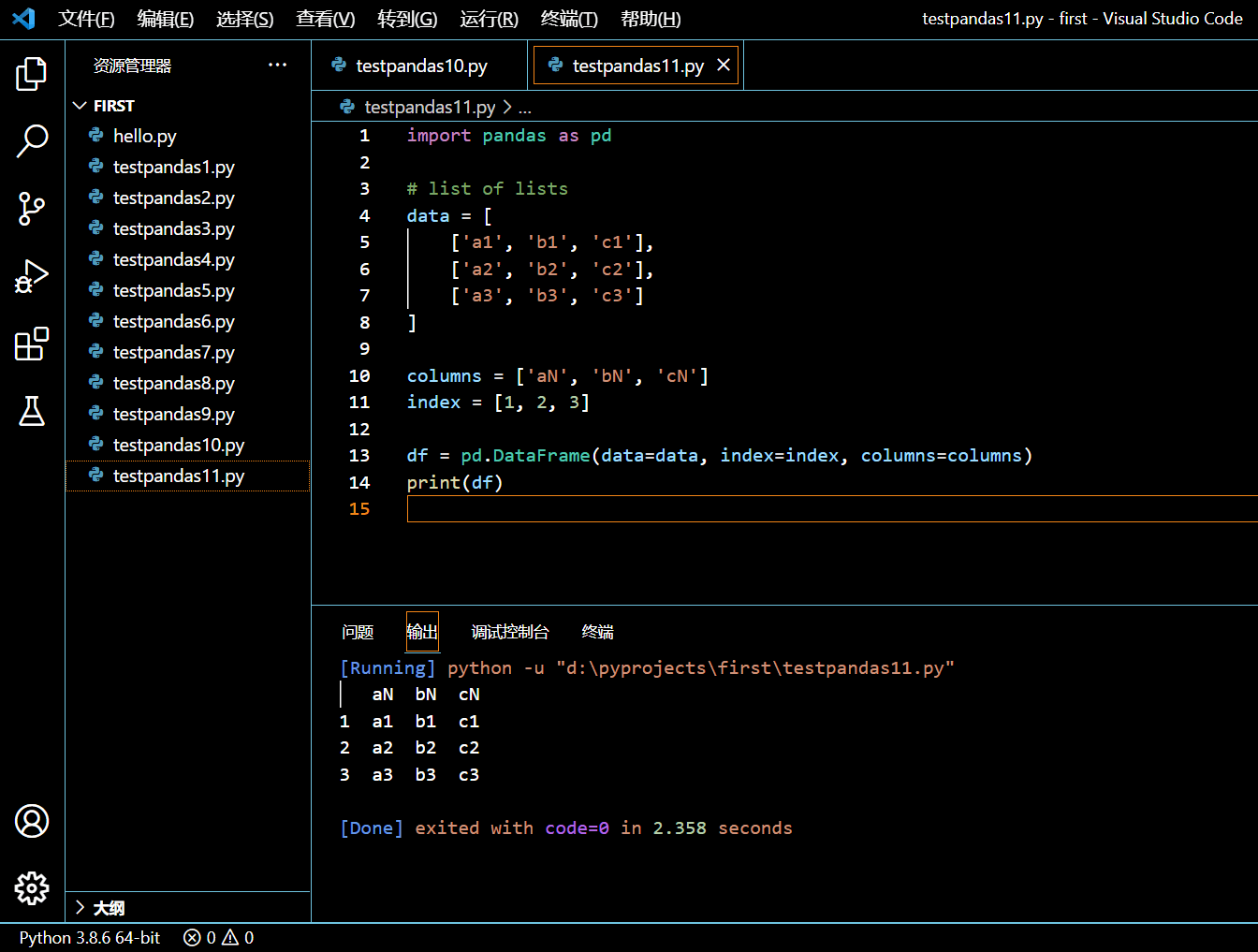This screenshot has width=1258, height=952.
Task: Open the Manage gear icon
Action: (x=32, y=888)
